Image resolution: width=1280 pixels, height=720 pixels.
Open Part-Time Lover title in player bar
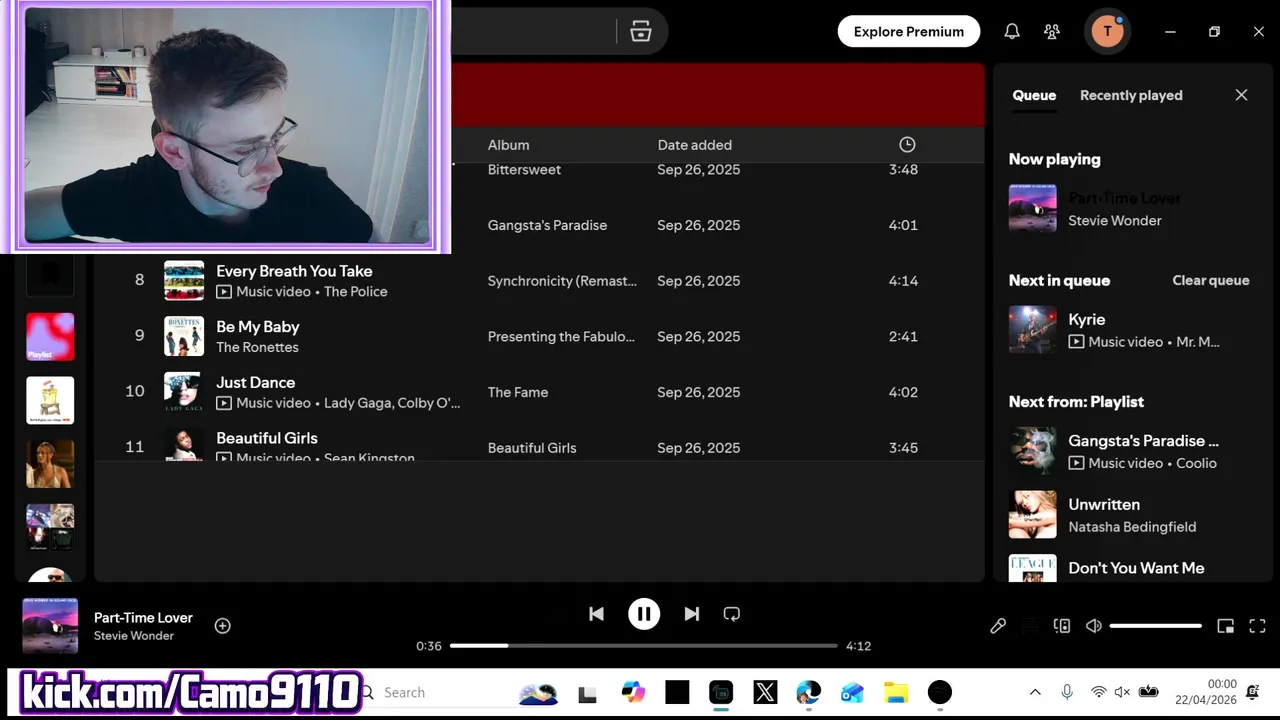143,618
